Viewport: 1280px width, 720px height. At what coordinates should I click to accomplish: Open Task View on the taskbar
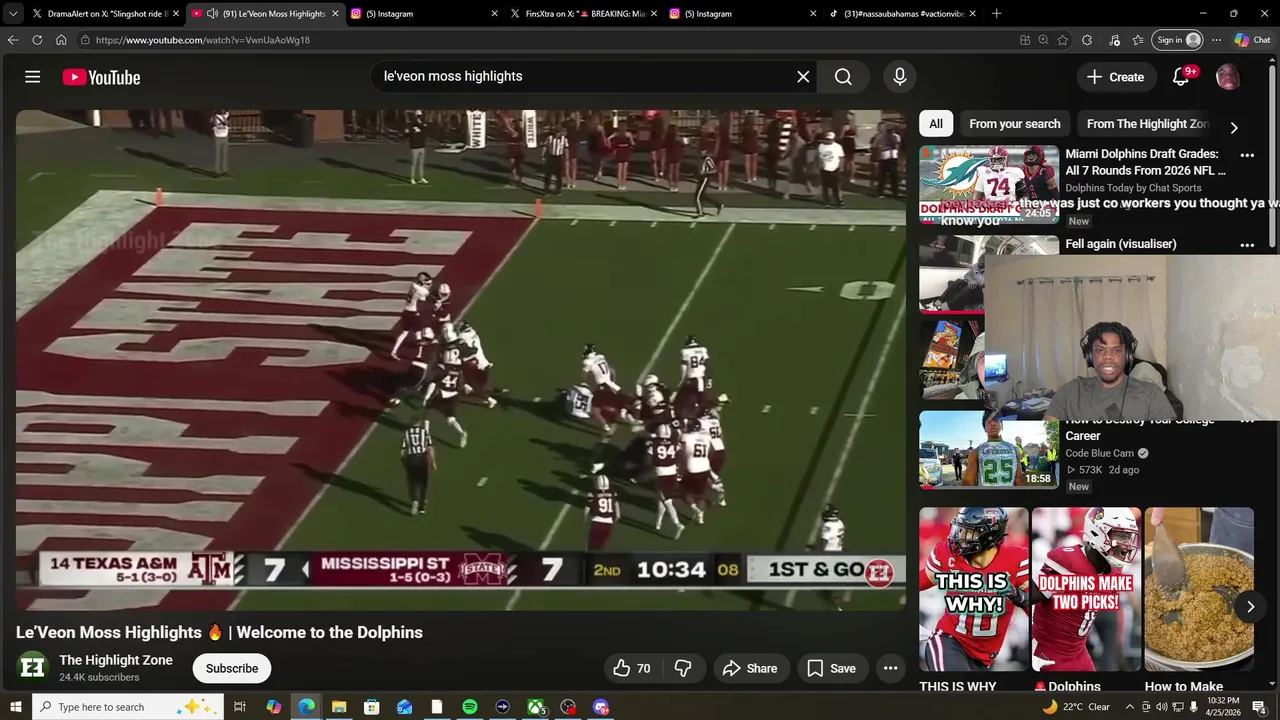[x=240, y=707]
